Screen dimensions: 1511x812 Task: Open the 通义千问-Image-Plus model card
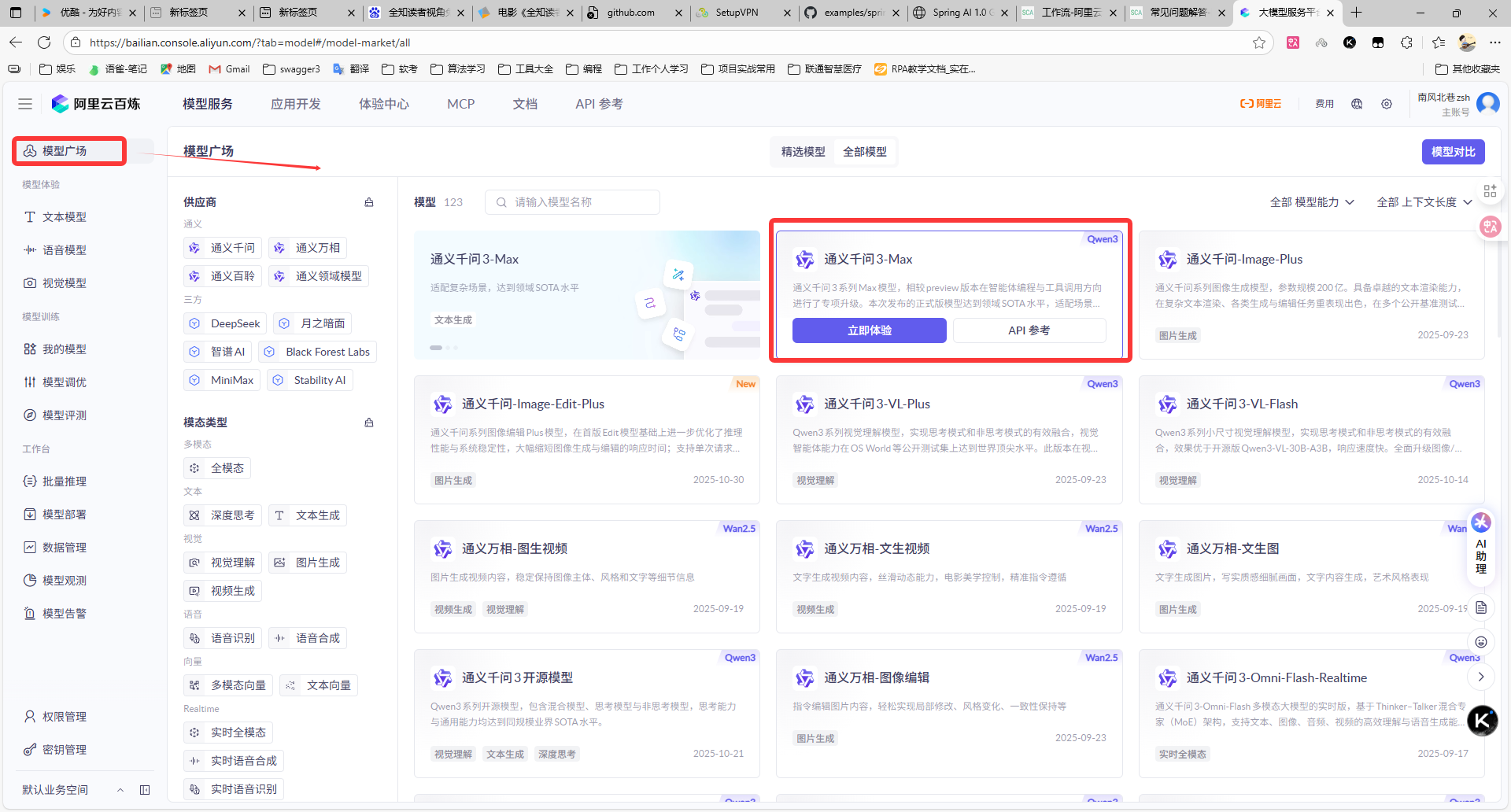[1311, 295]
